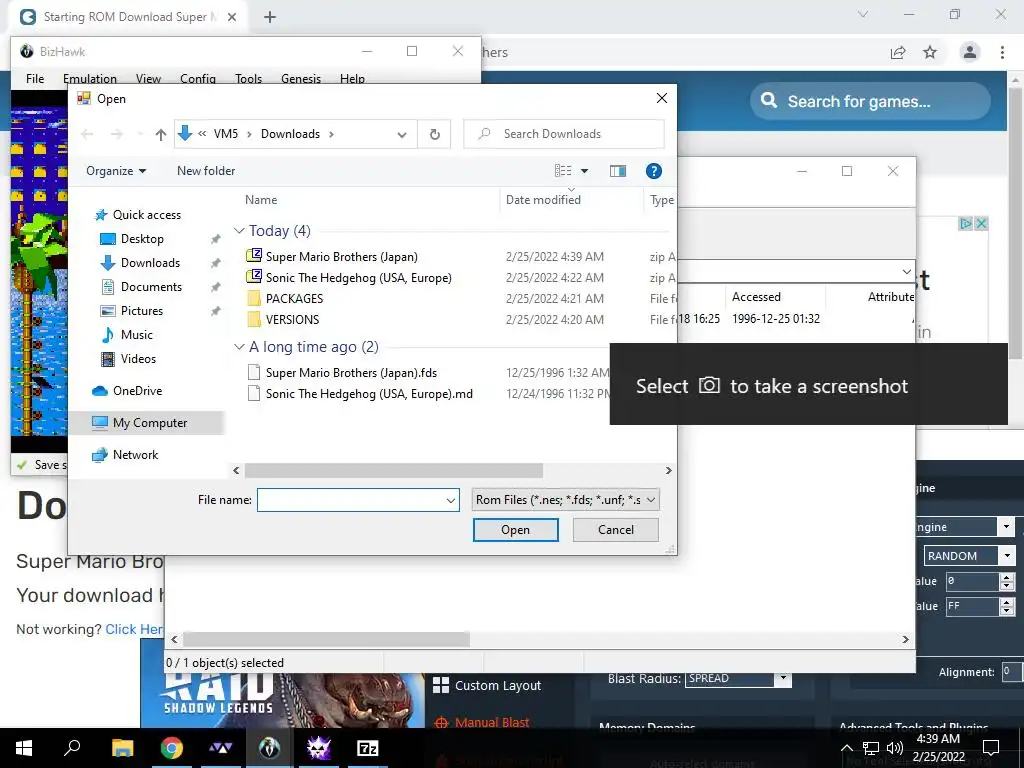Cancel the Open dialog
1024x768 pixels.
pyautogui.click(x=615, y=530)
